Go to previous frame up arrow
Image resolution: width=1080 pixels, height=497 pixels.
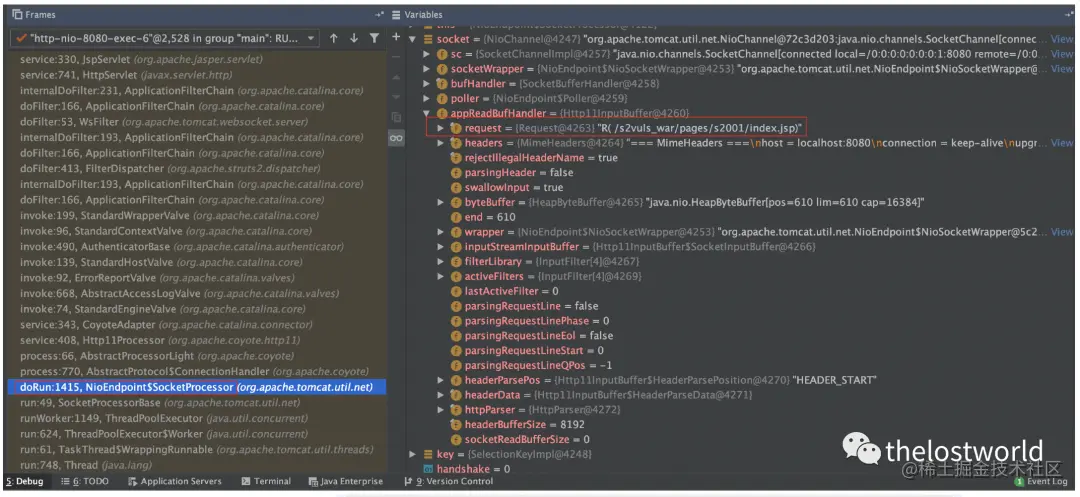(333, 39)
